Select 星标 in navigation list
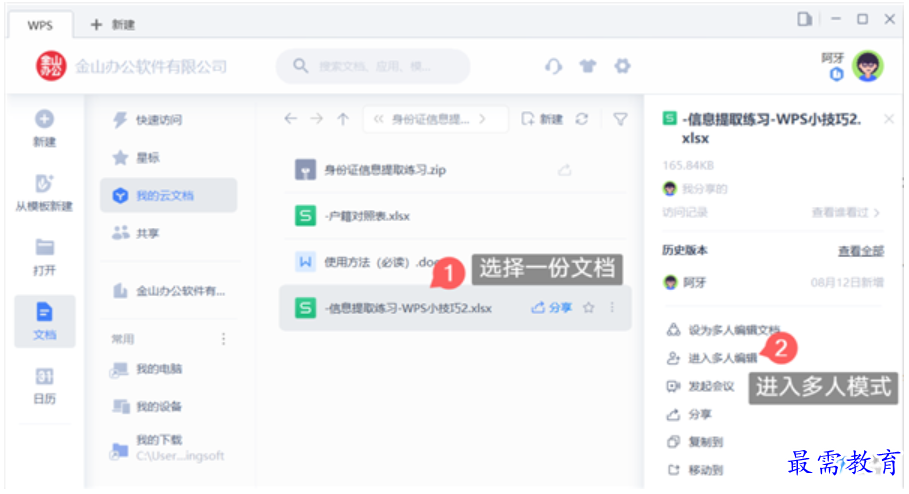The height and width of the screenshot is (494, 909). click(x=169, y=158)
